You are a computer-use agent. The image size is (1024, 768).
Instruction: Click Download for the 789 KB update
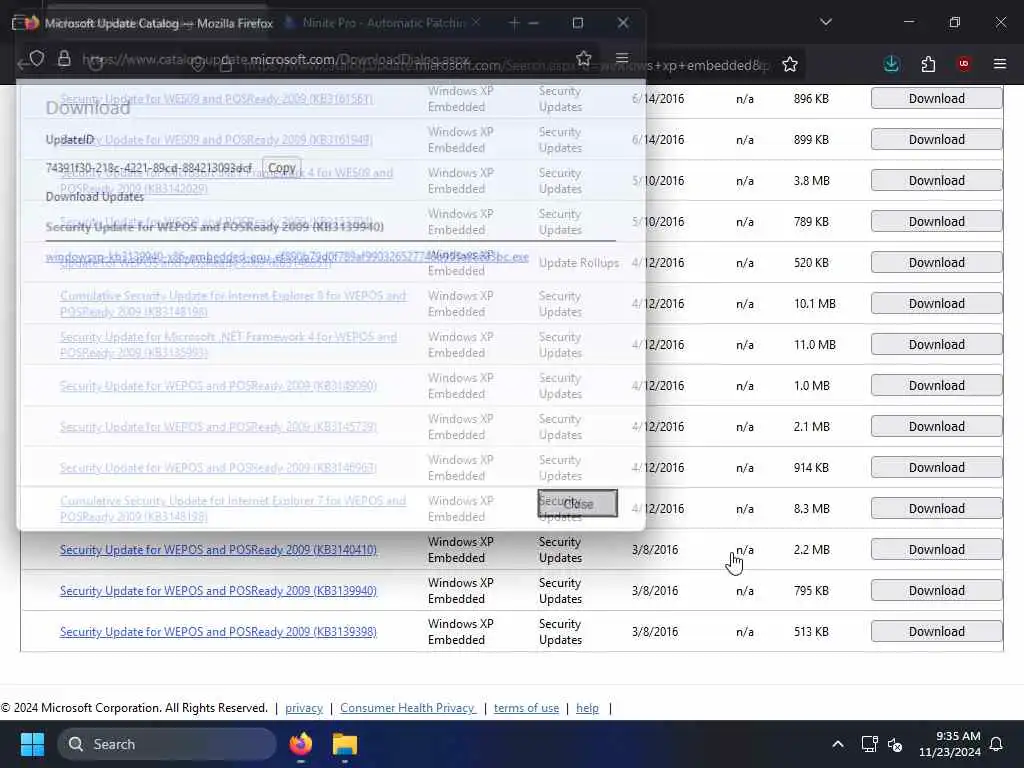(x=936, y=222)
